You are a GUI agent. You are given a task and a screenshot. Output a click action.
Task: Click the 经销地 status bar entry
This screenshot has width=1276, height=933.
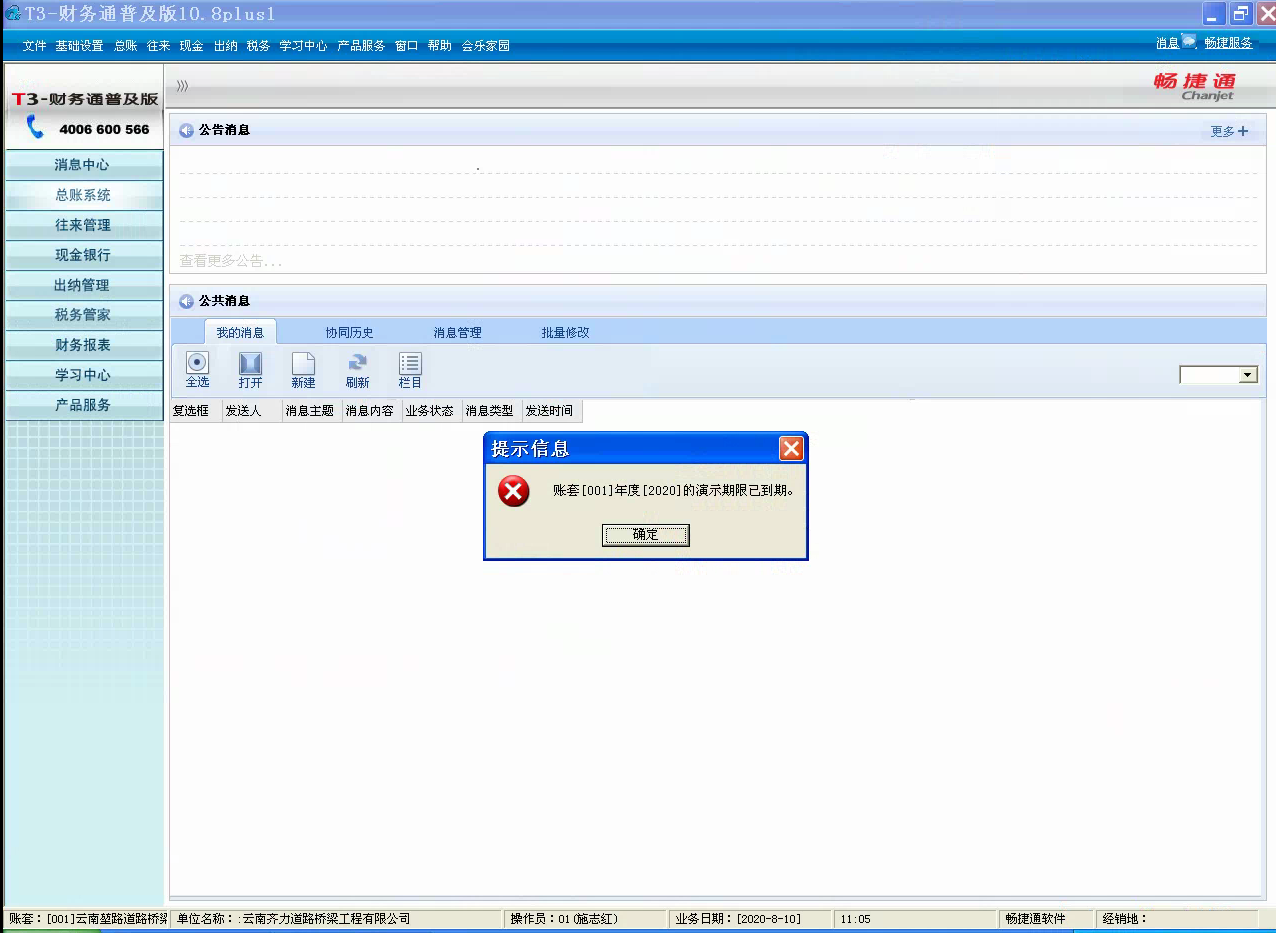pos(1176,919)
